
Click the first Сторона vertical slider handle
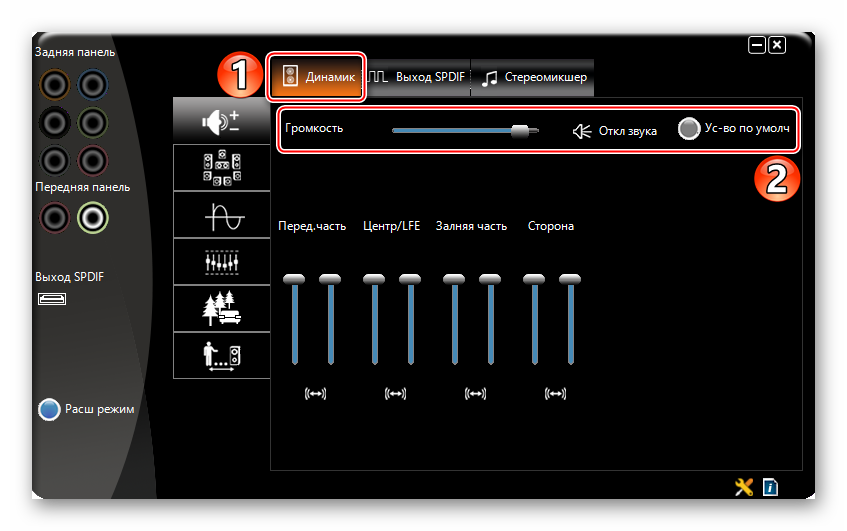click(x=534, y=279)
